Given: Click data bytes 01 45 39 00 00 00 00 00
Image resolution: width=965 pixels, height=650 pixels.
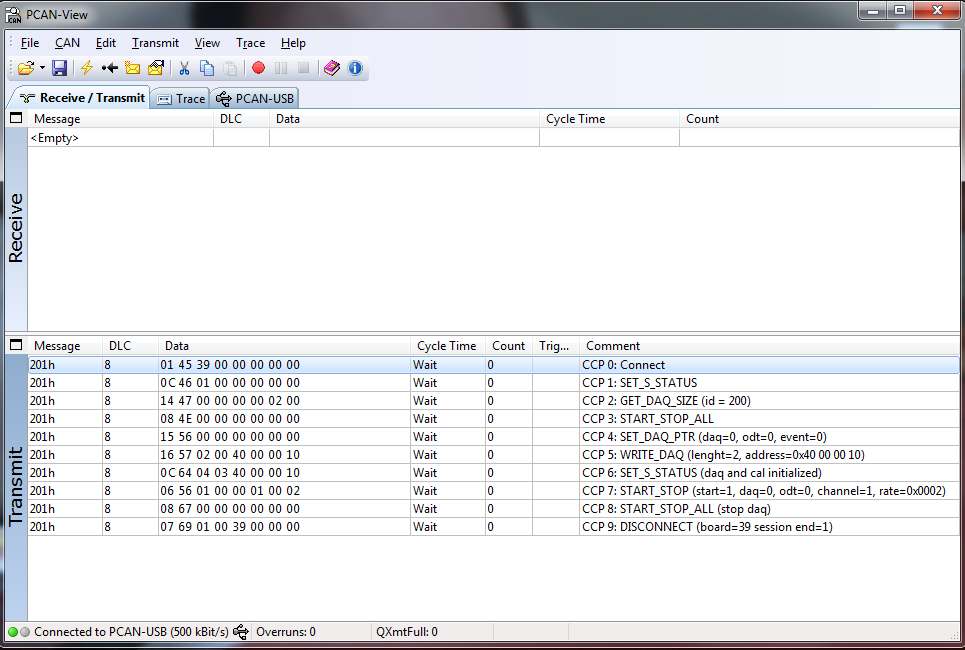Looking at the screenshot, I should coord(230,365).
